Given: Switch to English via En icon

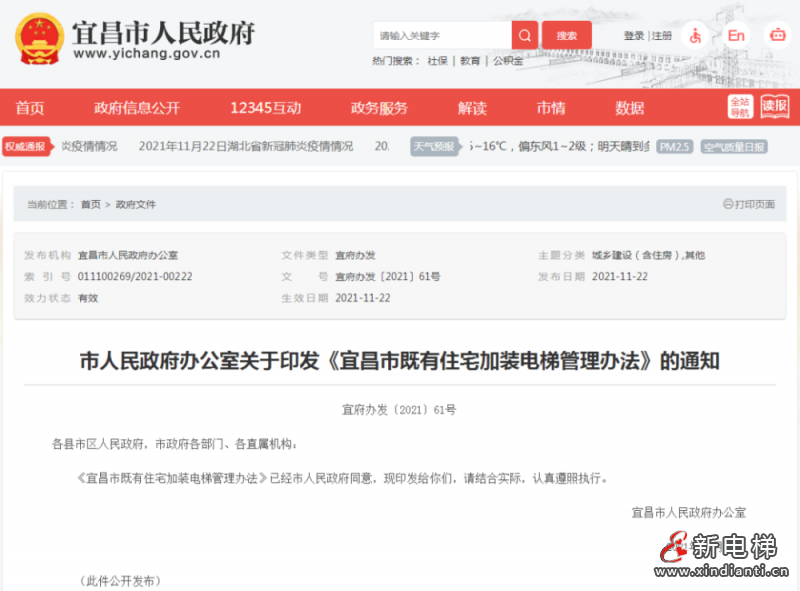Looking at the screenshot, I should tap(736, 35).
